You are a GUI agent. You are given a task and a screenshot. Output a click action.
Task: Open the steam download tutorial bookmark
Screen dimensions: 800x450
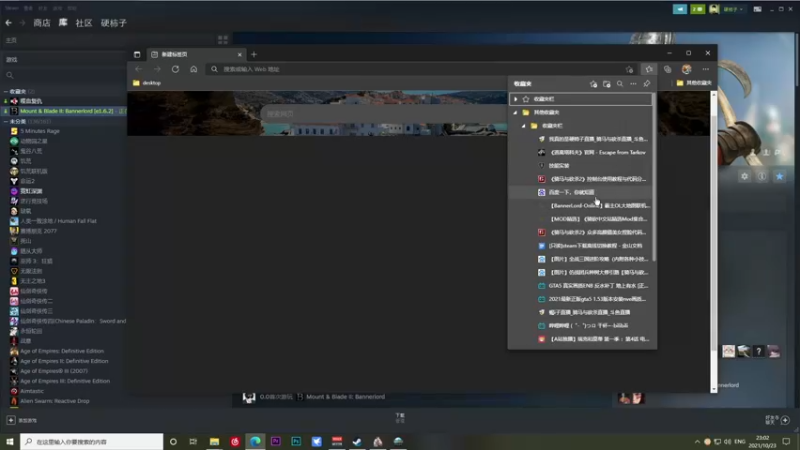582,245
